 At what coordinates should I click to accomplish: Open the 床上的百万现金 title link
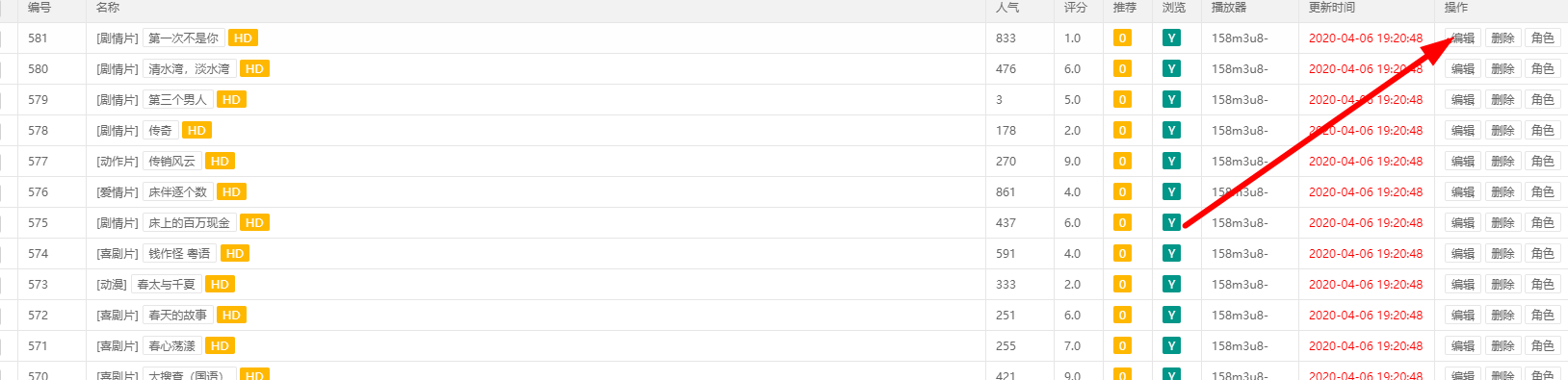click(x=189, y=223)
